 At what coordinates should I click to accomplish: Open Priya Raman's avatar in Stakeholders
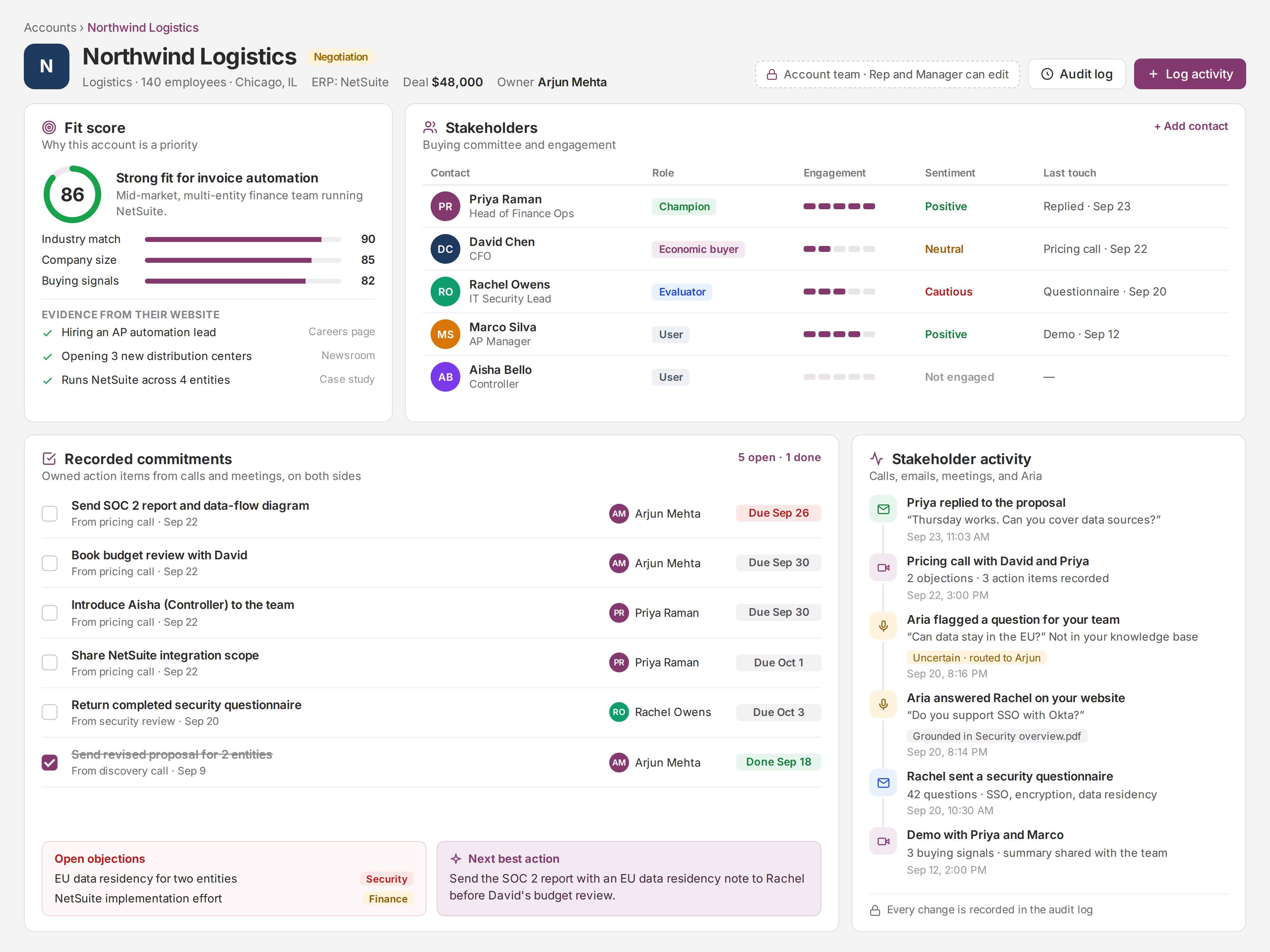click(x=445, y=207)
